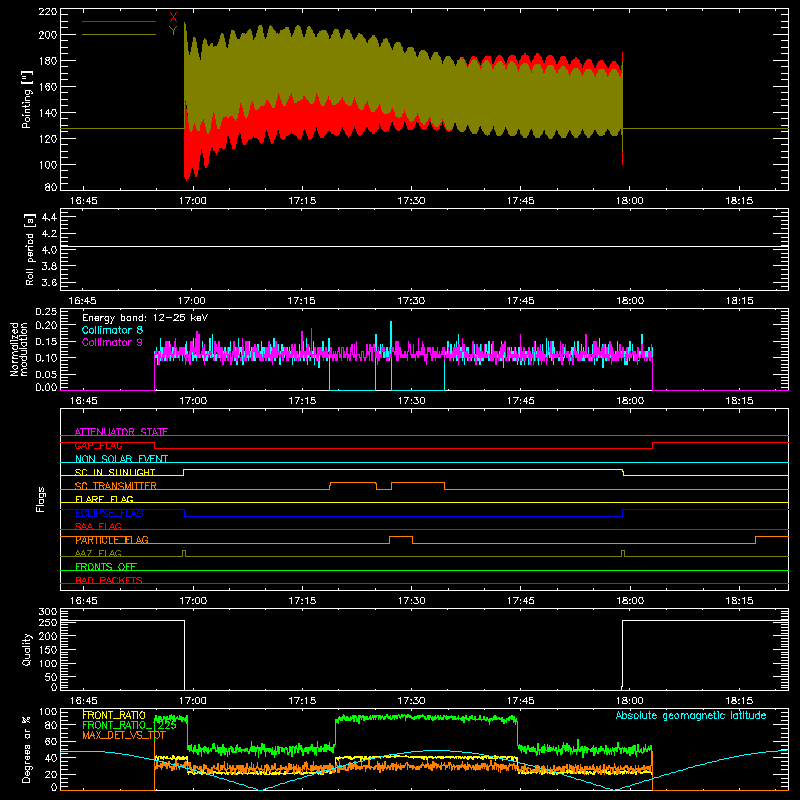Click the BAD_PACKETS flag label
Screen dimensions: 800x800
click(109, 580)
